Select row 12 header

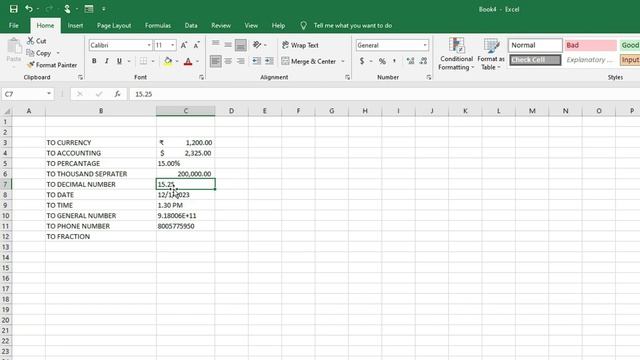pos(6,236)
